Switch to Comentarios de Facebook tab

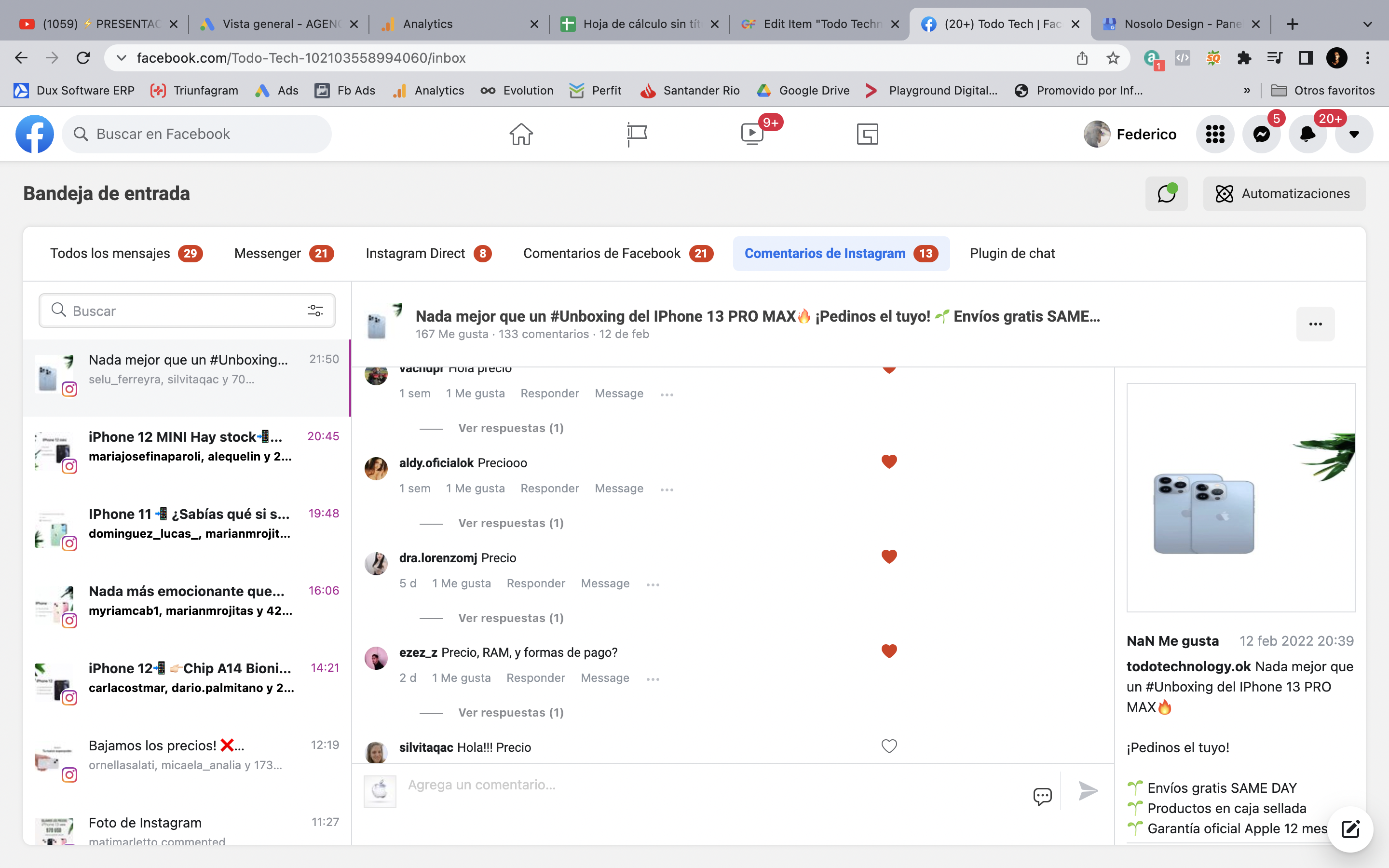(x=618, y=253)
